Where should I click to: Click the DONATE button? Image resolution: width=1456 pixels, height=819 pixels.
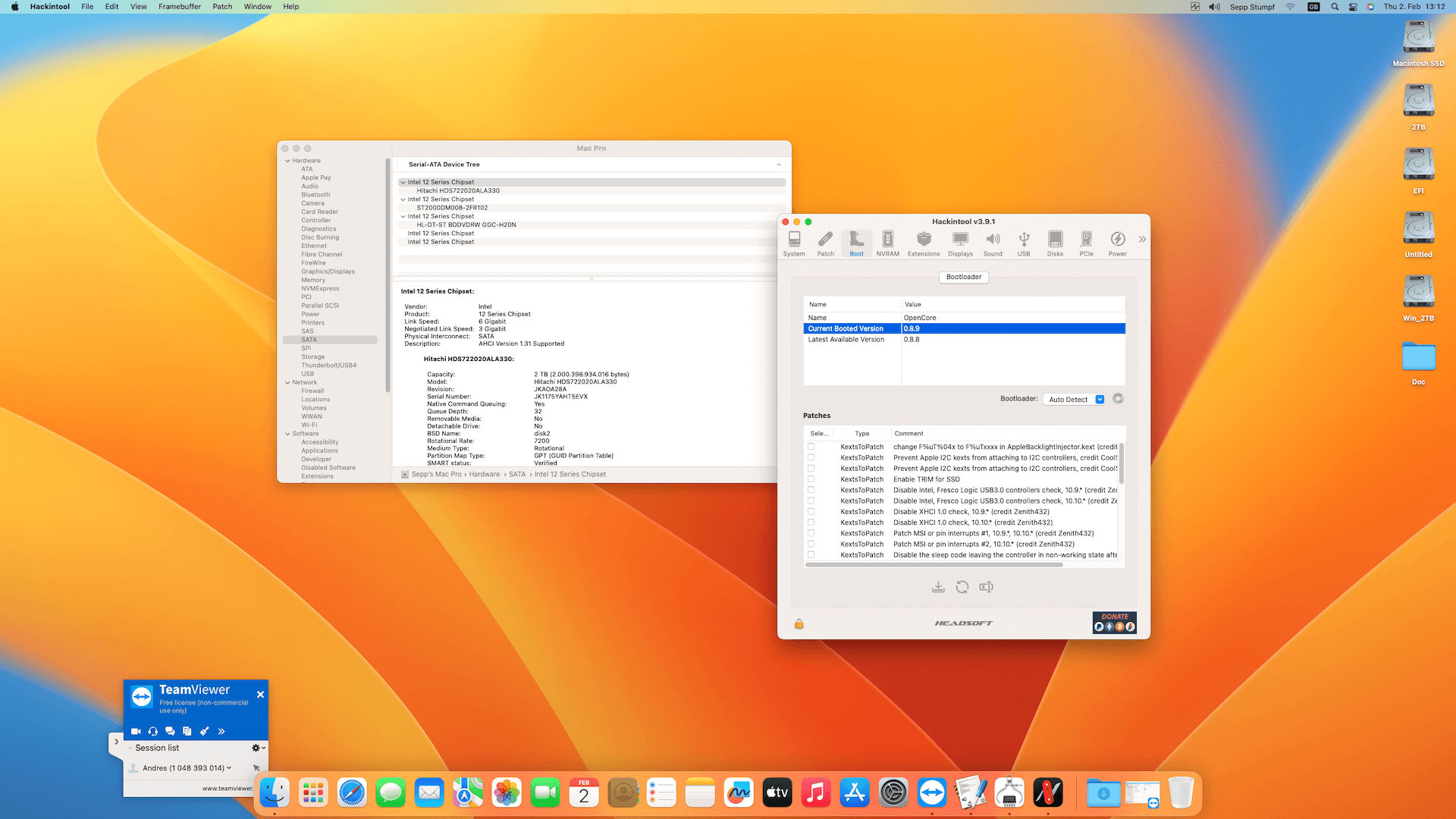tap(1114, 623)
